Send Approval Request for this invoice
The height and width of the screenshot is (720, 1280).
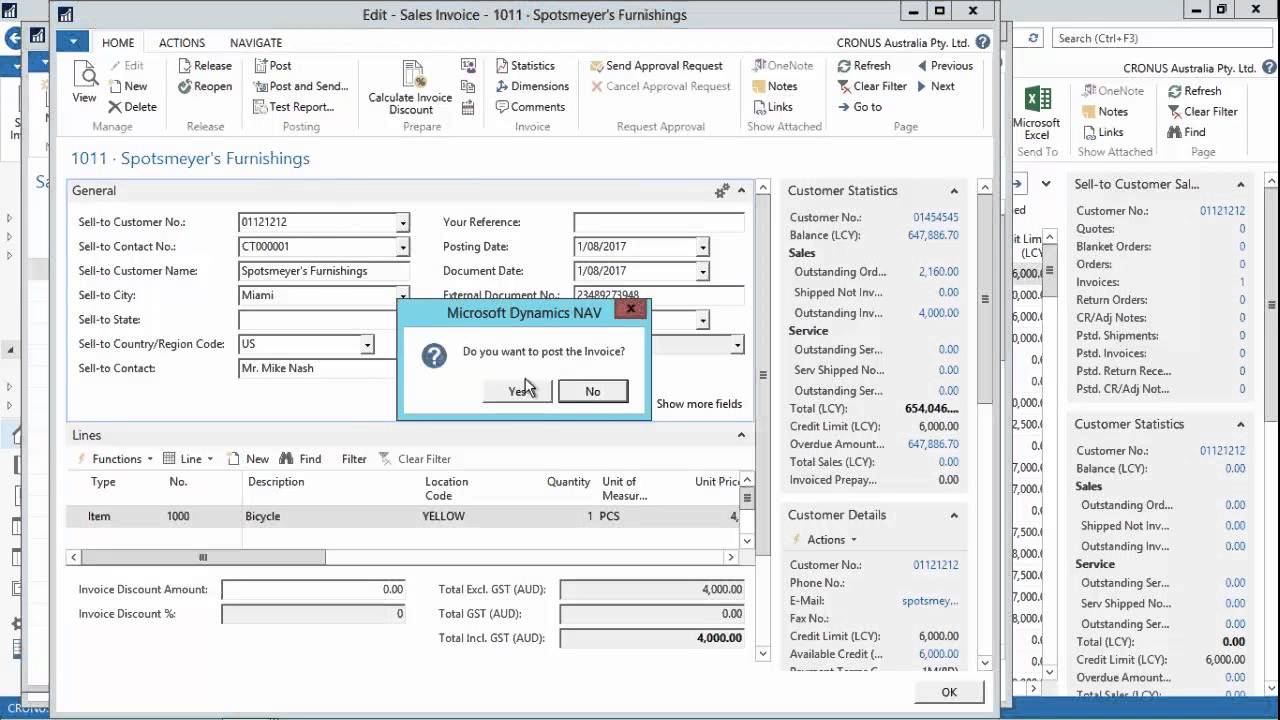coord(656,66)
